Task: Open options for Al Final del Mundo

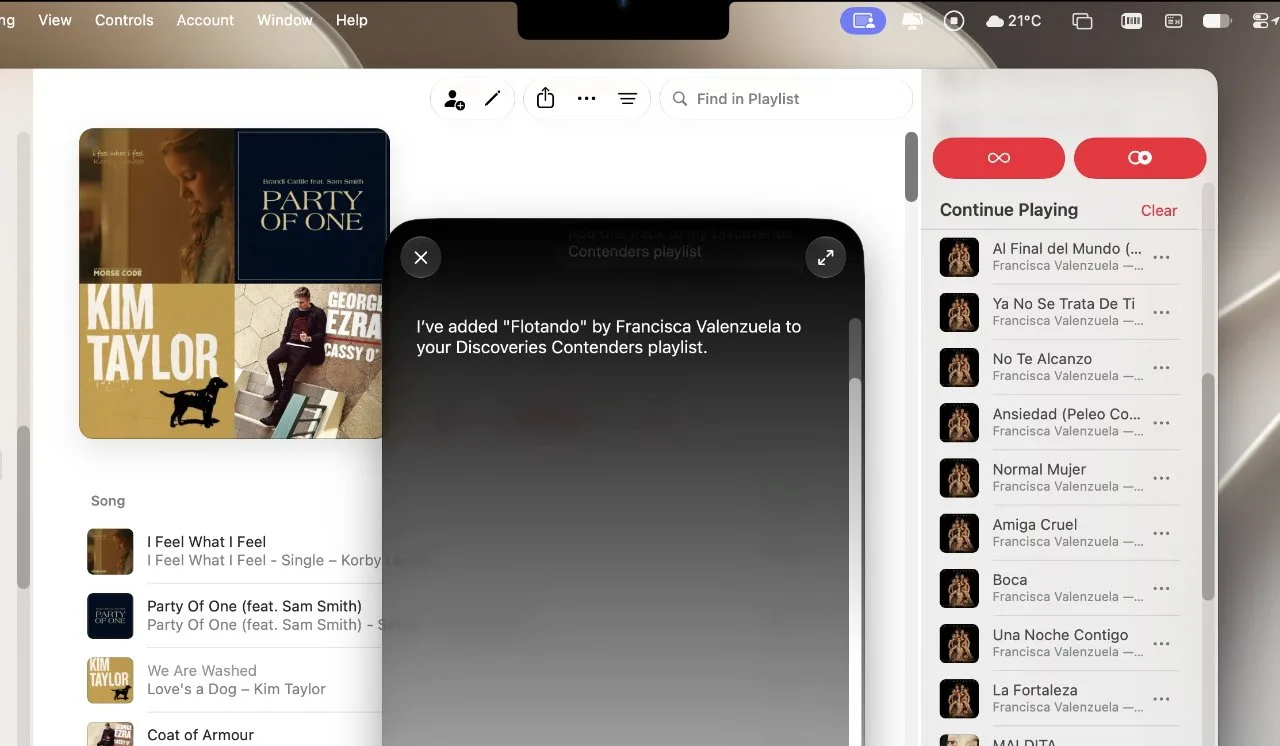Action: (x=1161, y=257)
